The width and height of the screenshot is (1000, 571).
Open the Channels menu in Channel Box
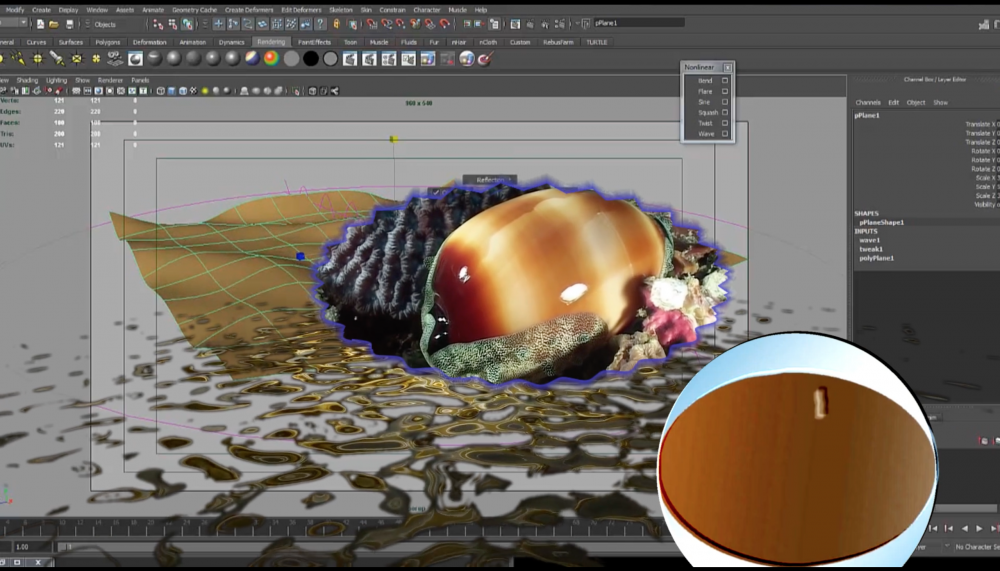868,102
